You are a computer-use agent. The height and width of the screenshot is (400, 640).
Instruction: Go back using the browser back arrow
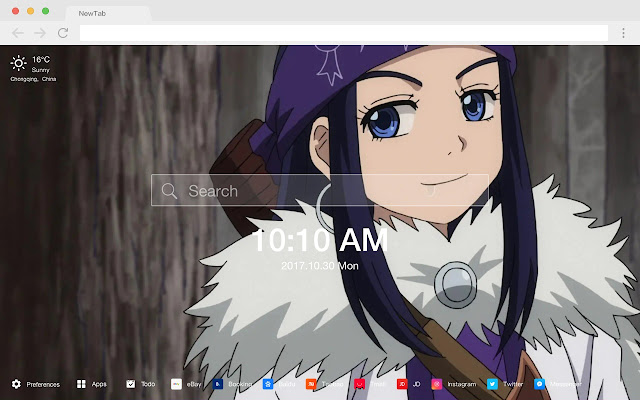[x=18, y=33]
